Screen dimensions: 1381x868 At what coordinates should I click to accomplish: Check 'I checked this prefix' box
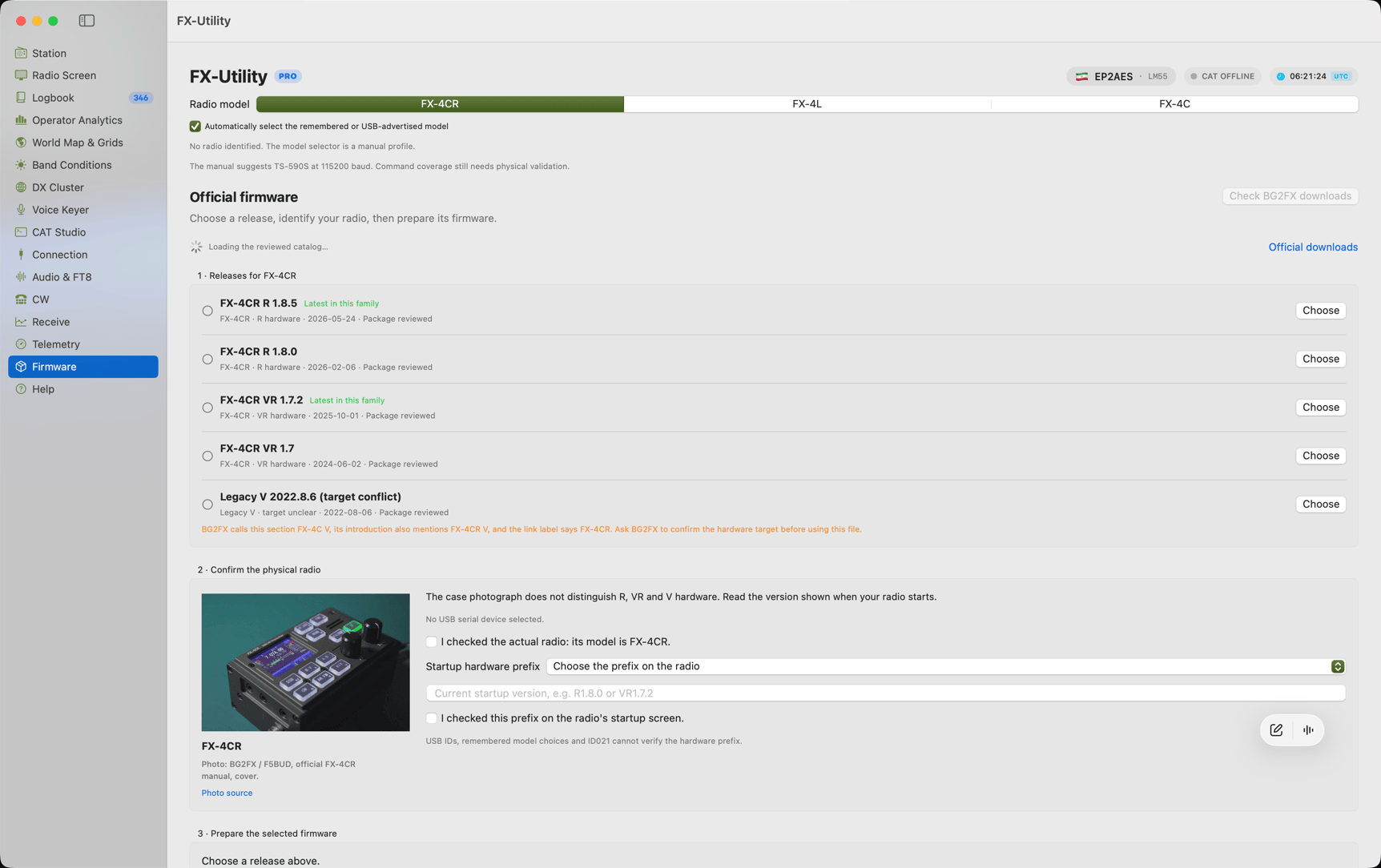coord(431,718)
